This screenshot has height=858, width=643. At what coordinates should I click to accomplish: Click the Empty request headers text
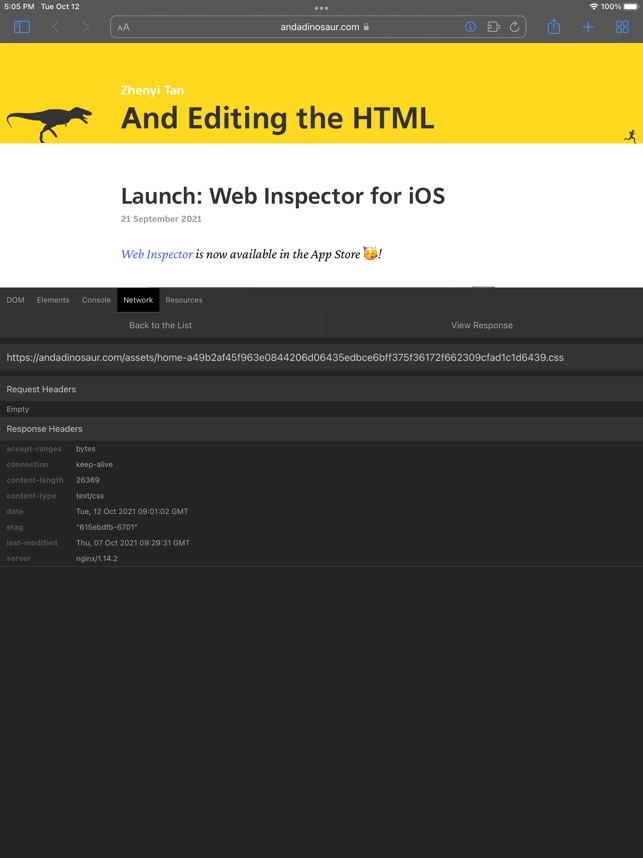tap(18, 409)
